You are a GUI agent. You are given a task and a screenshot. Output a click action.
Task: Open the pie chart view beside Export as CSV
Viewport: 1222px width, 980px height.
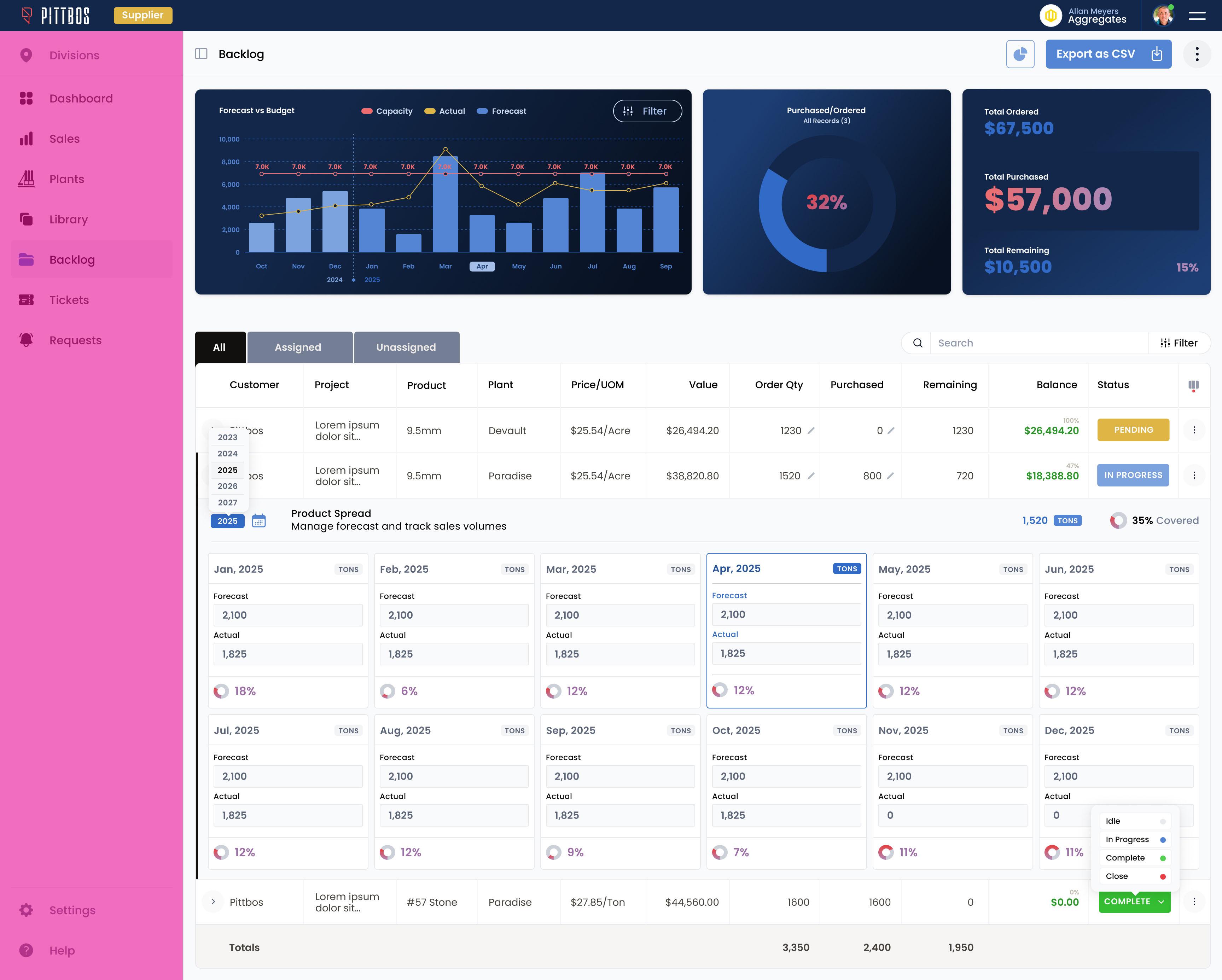point(1020,54)
